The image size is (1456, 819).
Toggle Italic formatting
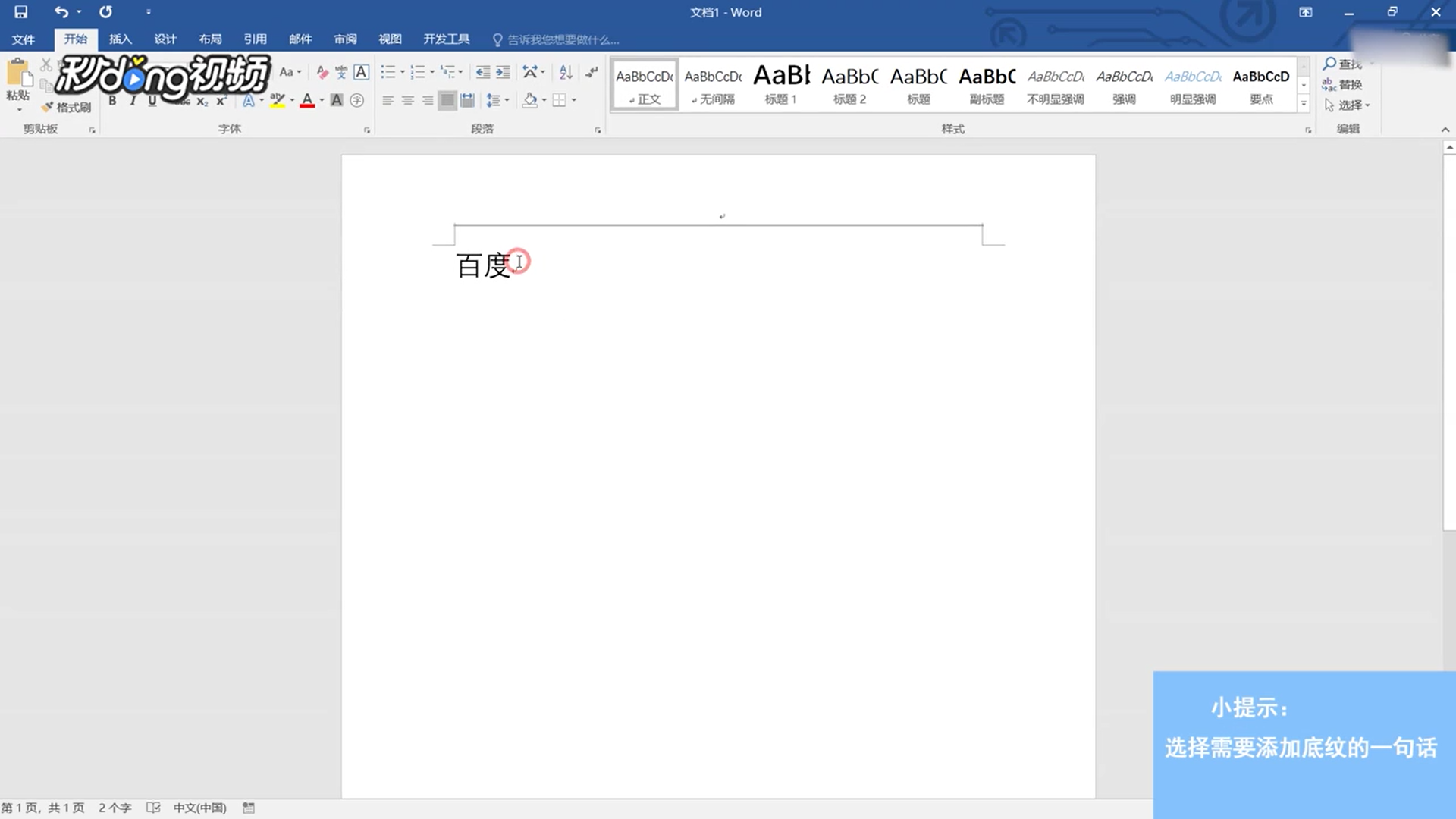[x=132, y=100]
